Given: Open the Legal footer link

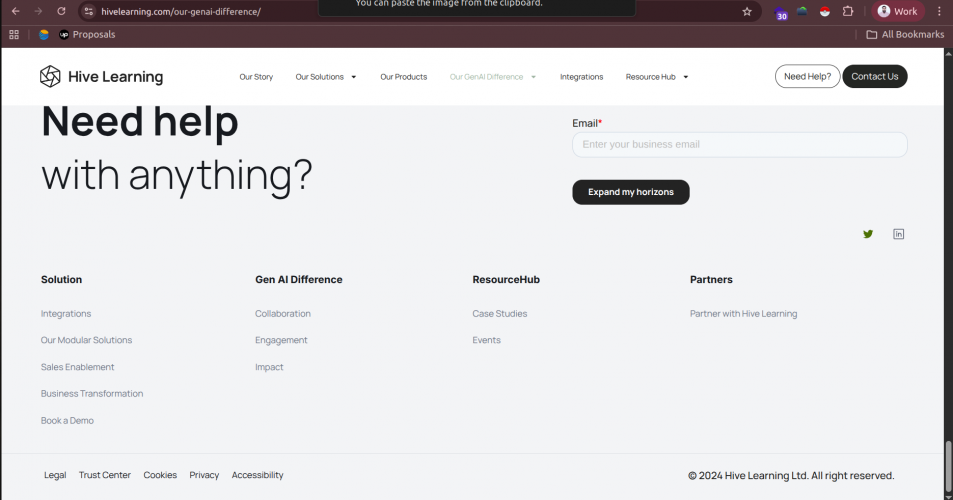Looking at the screenshot, I should click(x=55, y=475).
